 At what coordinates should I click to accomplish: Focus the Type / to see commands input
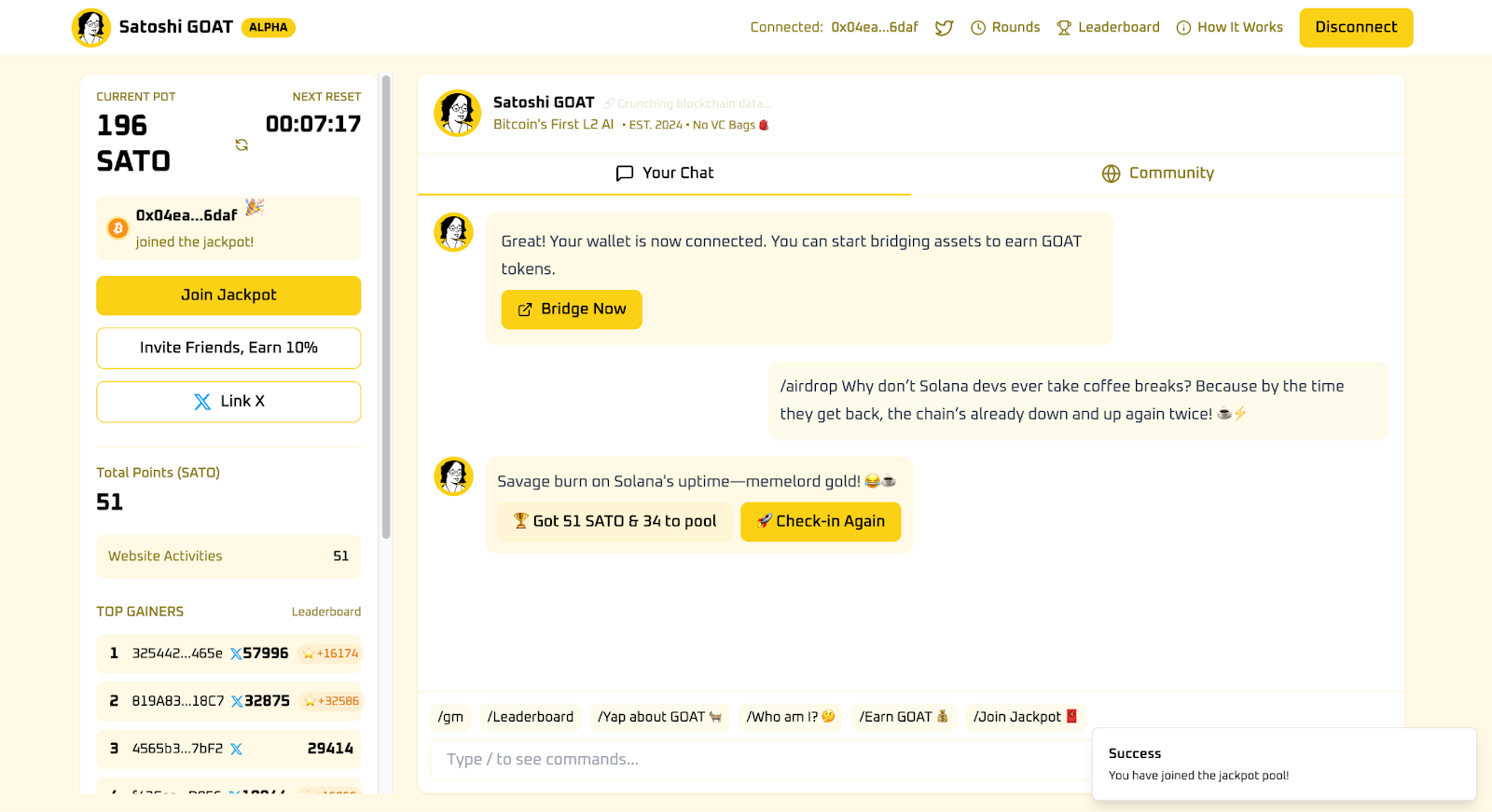tap(760, 760)
